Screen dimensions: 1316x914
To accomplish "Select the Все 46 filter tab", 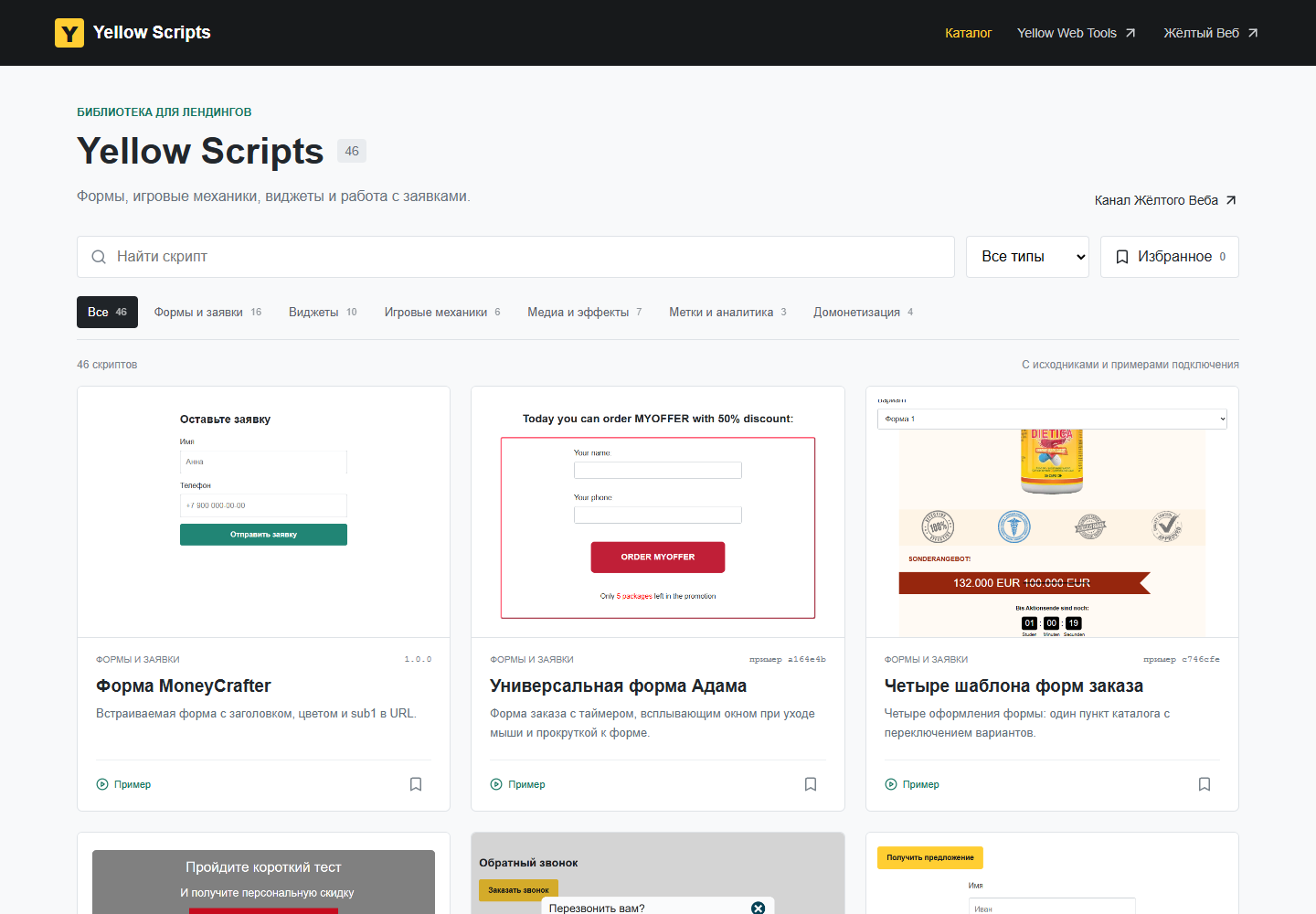I will click(x=107, y=312).
